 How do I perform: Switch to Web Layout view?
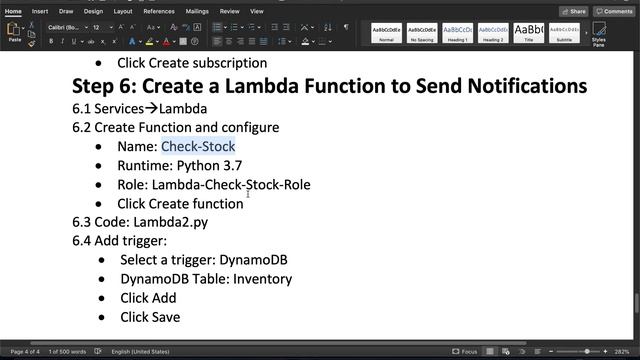pyautogui.click(x=506, y=351)
